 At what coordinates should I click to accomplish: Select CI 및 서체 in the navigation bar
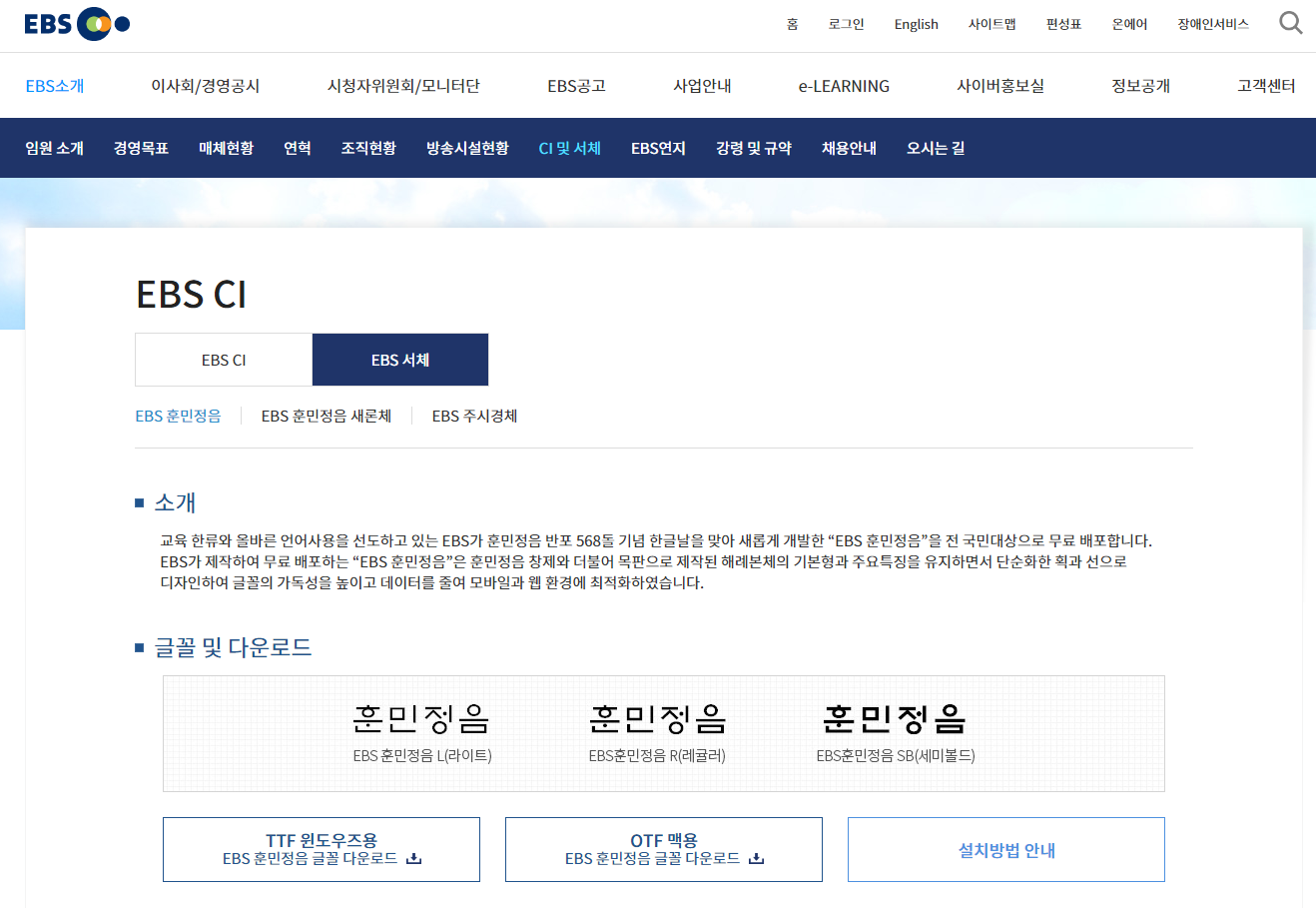tap(568, 147)
